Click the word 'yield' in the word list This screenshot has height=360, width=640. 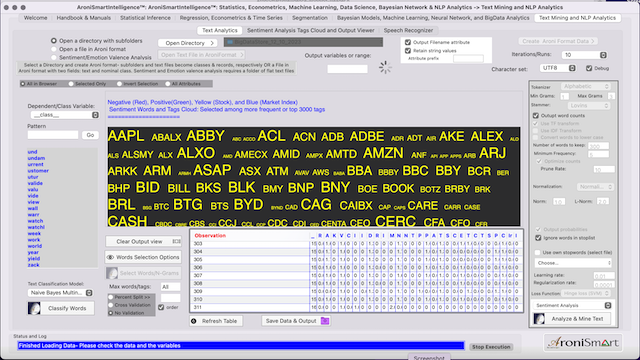(x=34, y=259)
